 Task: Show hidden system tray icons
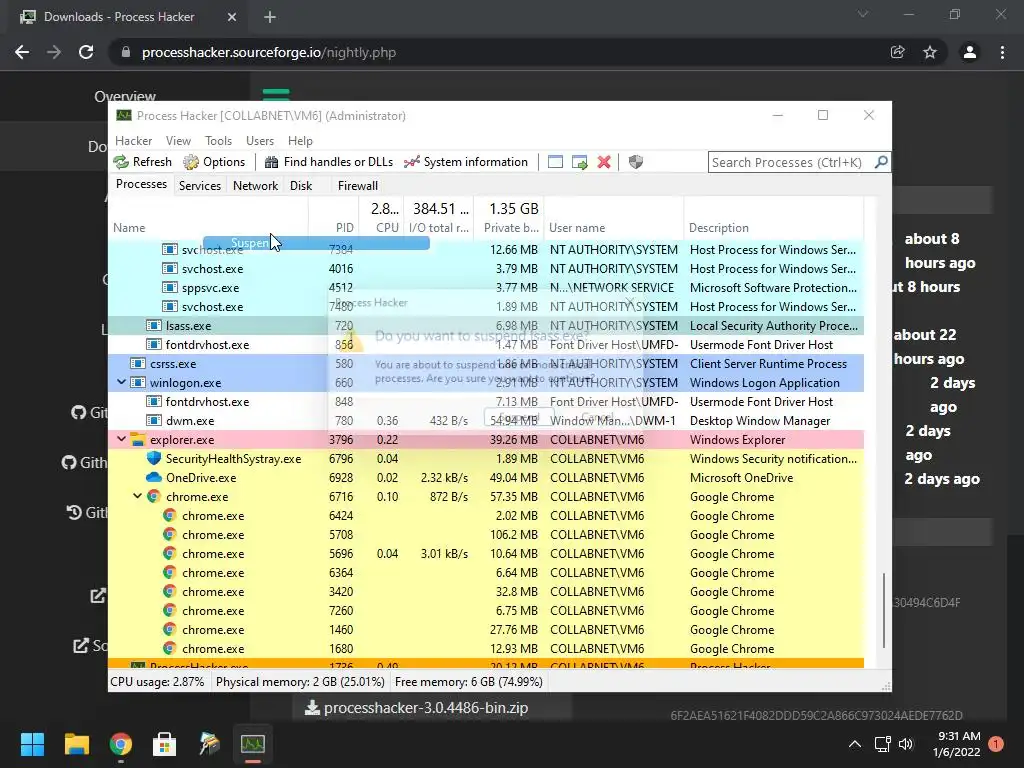[x=855, y=744]
